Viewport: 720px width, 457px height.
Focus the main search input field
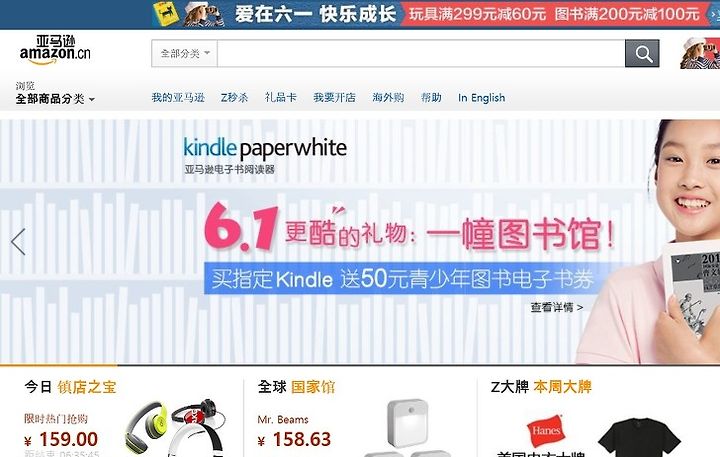click(421, 54)
